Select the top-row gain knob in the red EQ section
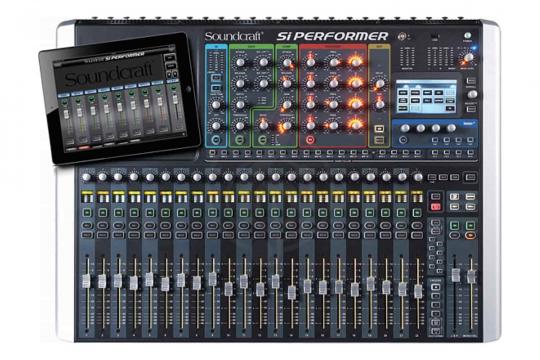Image resolution: width=540 pixels, height=360 pixels. [x=311, y=62]
